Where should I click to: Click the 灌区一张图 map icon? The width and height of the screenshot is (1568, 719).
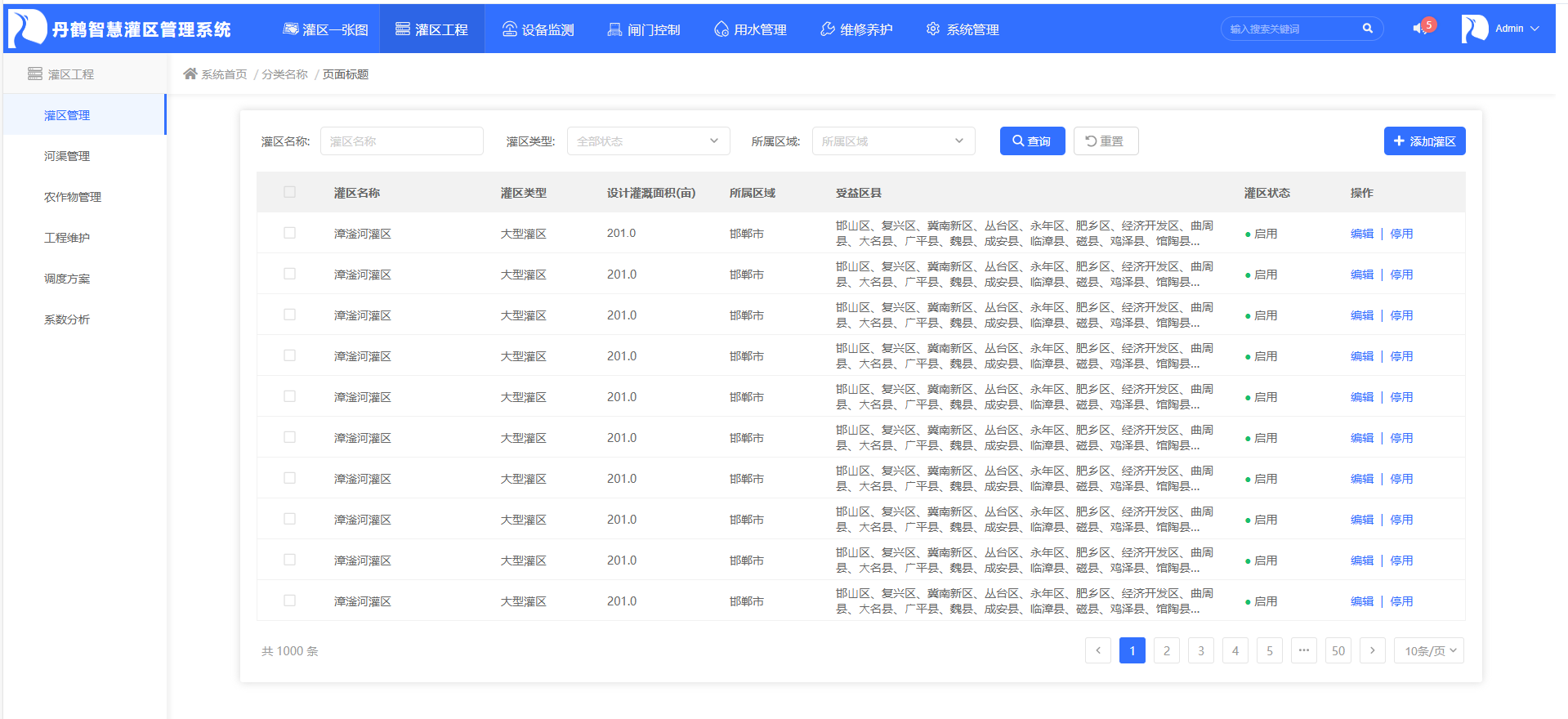click(x=290, y=29)
